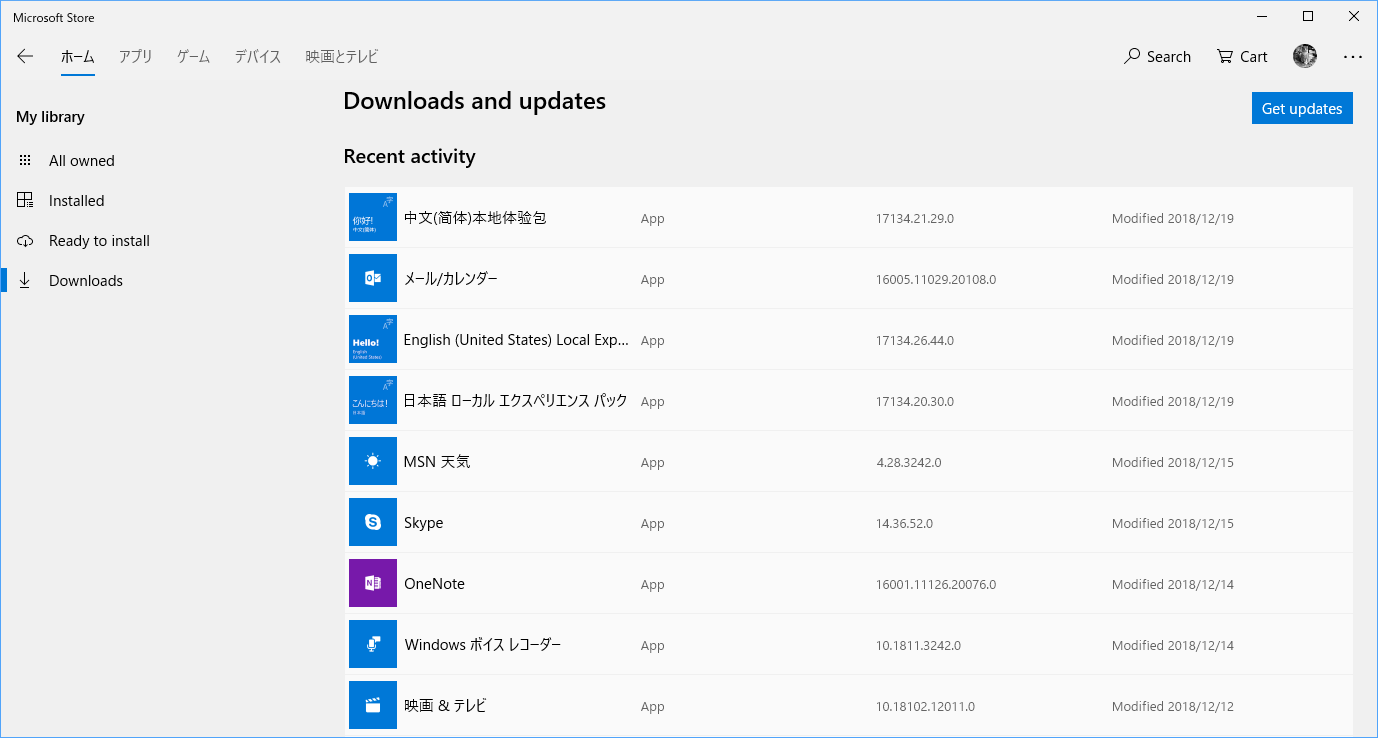
Task: Open 中文(简体)本地体验包 entry name
Action: [475, 218]
